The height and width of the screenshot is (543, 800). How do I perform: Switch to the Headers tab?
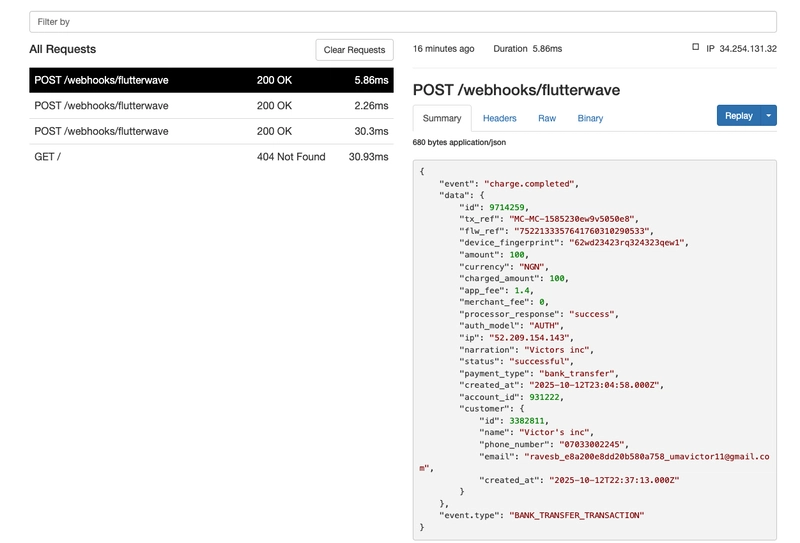(x=499, y=118)
